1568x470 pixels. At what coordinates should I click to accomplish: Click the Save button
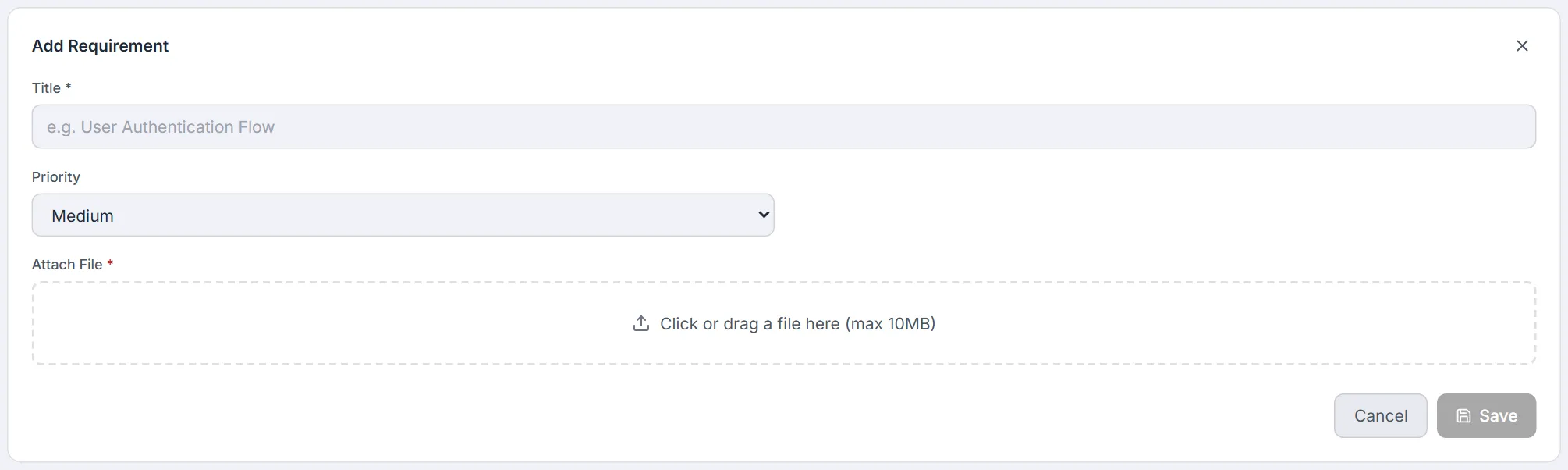pyautogui.click(x=1486, y=415)
